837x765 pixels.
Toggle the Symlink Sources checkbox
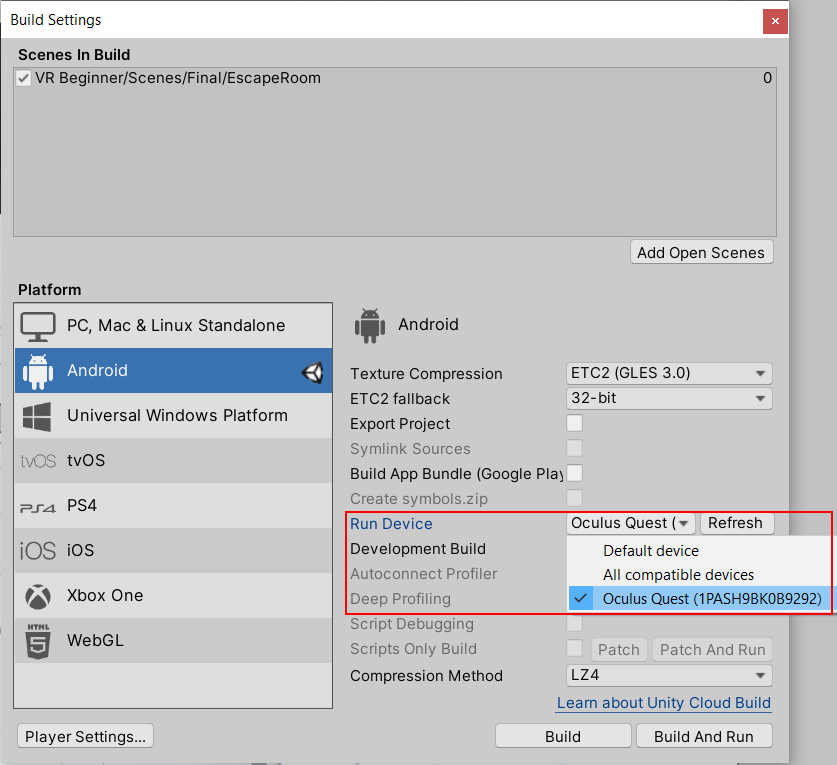click(574, 448)
